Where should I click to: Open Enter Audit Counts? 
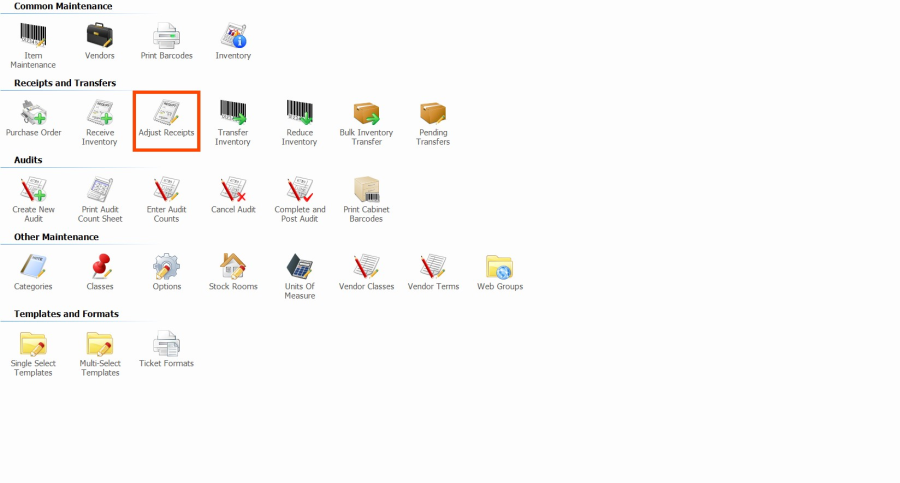point(166,190)
